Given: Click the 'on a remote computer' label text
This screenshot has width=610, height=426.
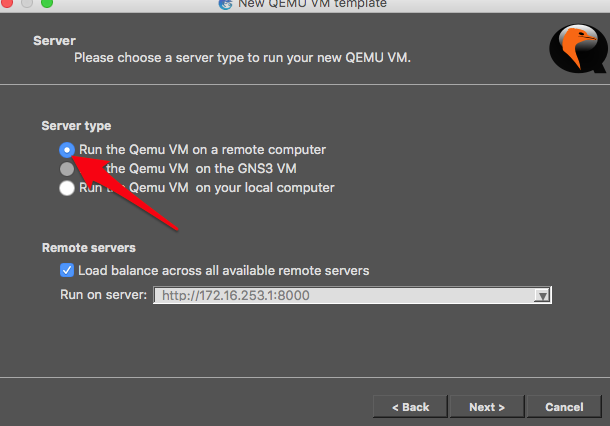Looking at the screenshot, I should pyautogui.click(x=259, y=150).
